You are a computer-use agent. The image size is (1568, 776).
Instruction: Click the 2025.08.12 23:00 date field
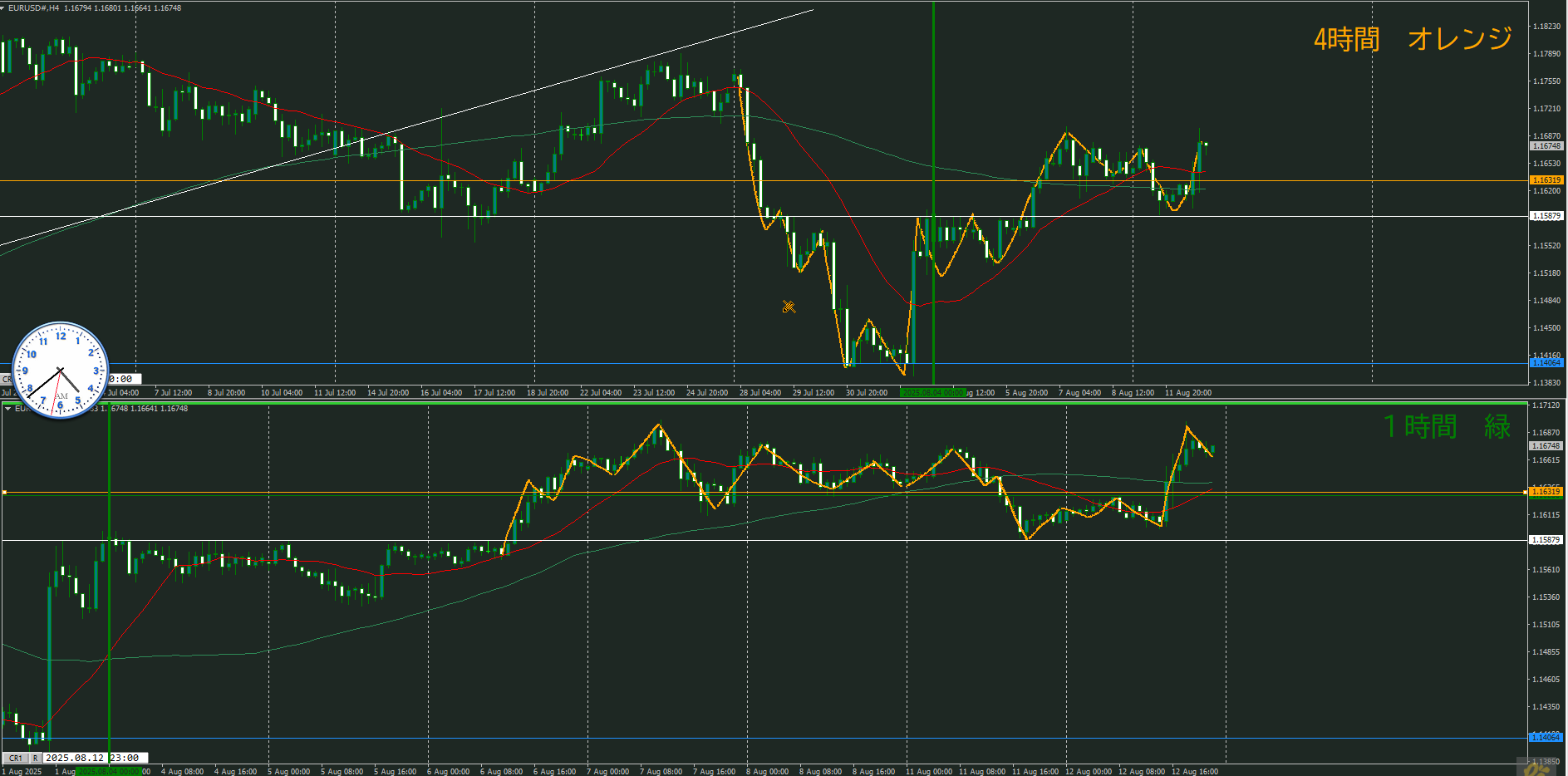pos(96,758)
